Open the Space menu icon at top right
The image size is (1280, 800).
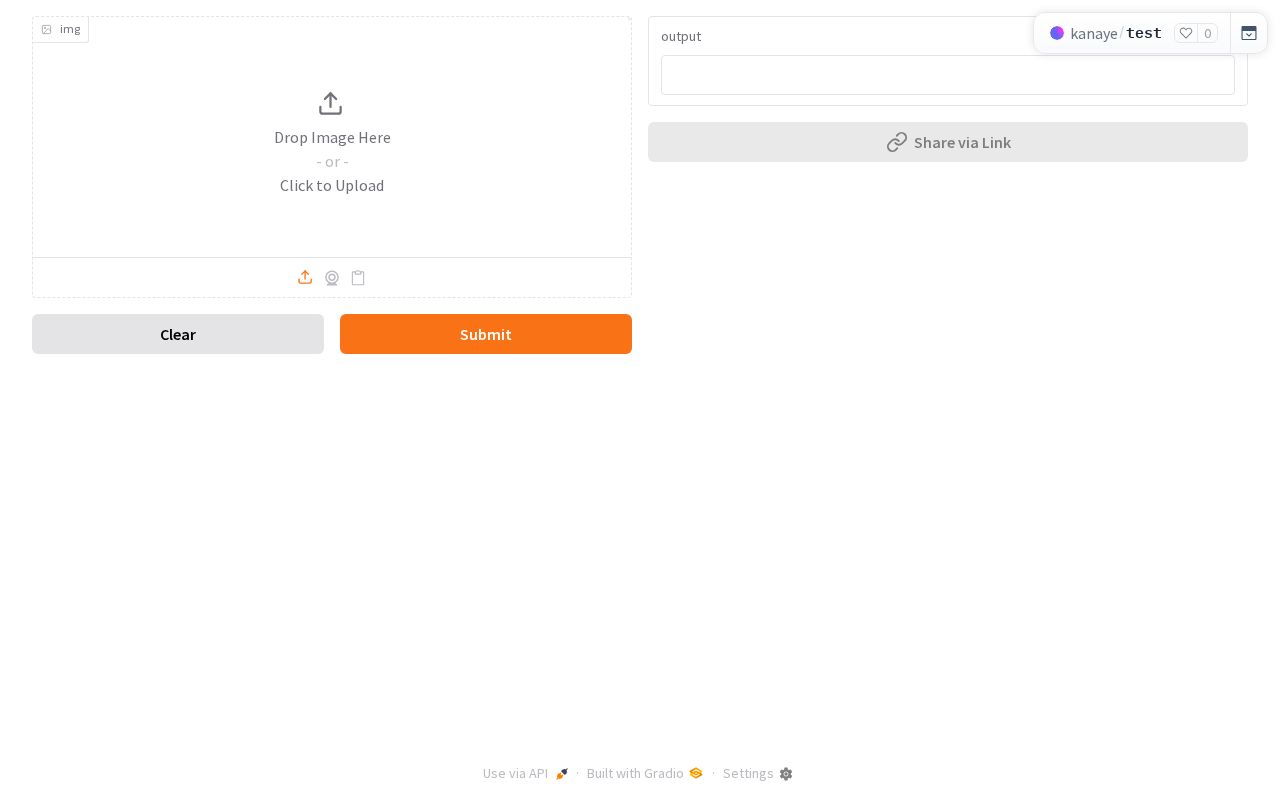pyautogui.click(x=1249, y=33)
